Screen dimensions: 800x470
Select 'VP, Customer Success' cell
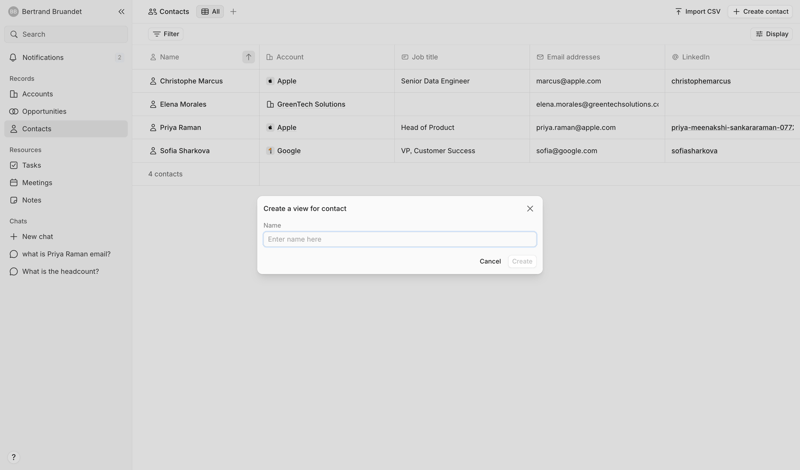[462, 151]
